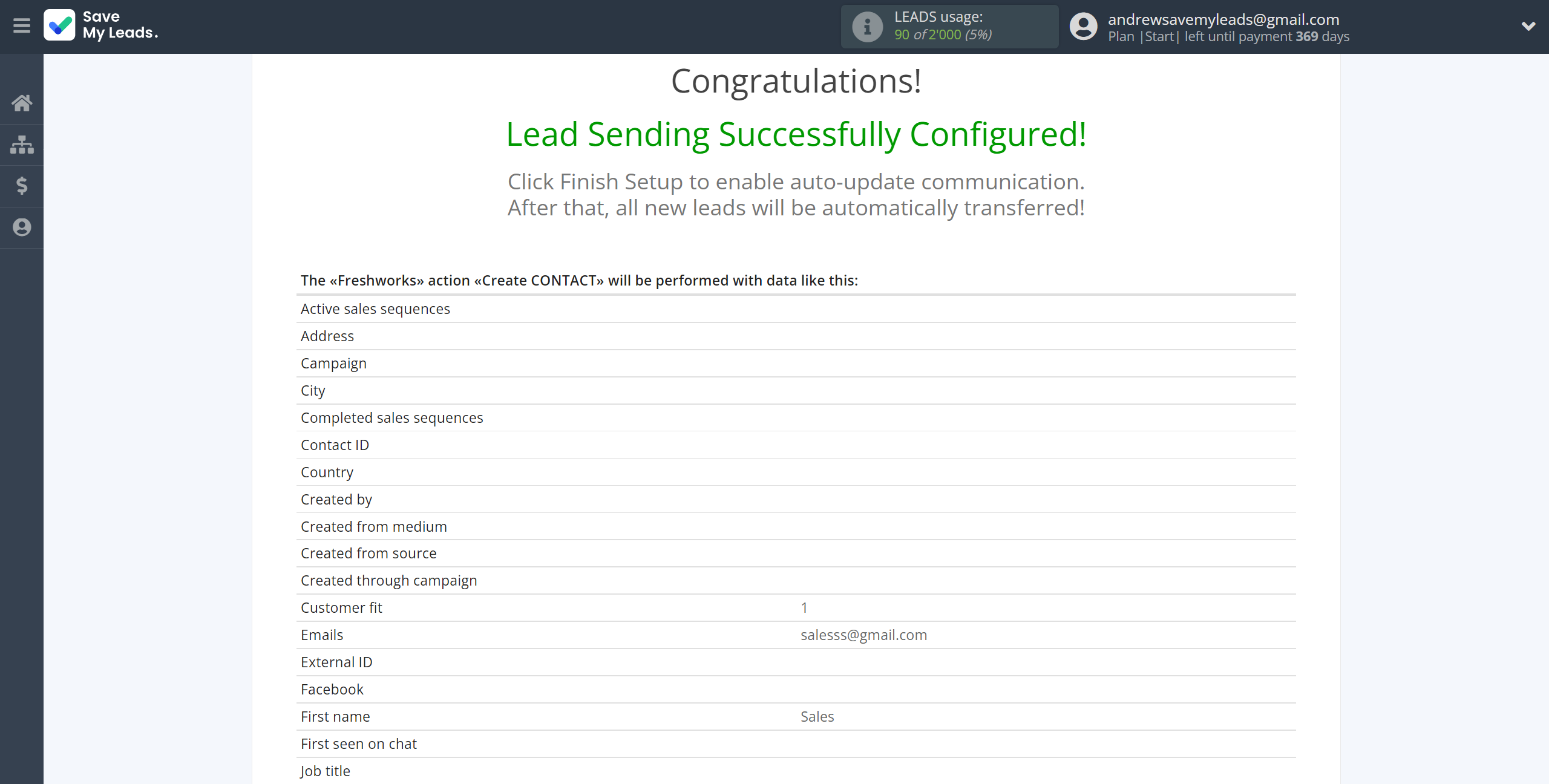
Task: Click the Save My Leads home icon
Action: 22,102
